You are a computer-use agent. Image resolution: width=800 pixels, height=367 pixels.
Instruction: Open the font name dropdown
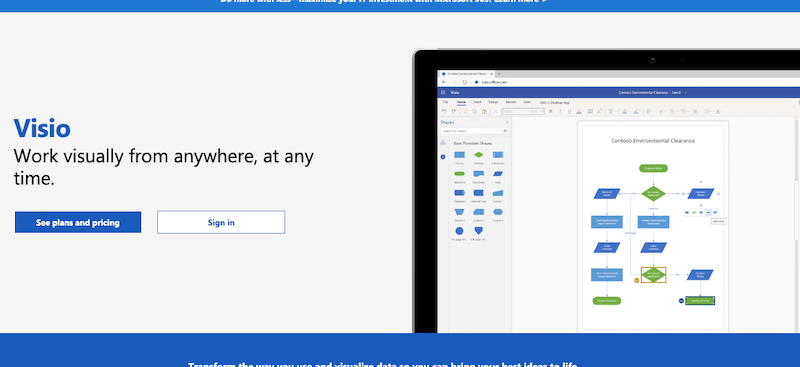[x=517, y=111]
